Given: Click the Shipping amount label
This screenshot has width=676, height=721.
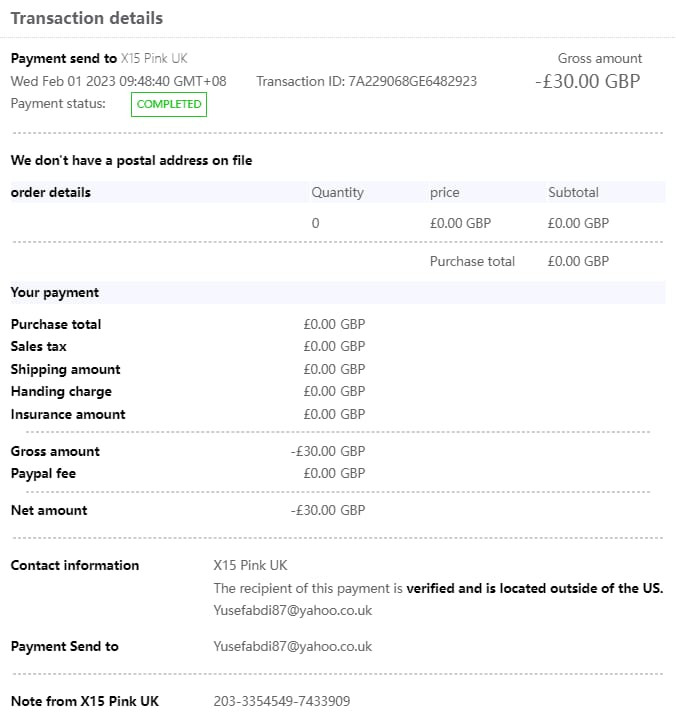Looking at the screenshot, I should coord(65,369).
